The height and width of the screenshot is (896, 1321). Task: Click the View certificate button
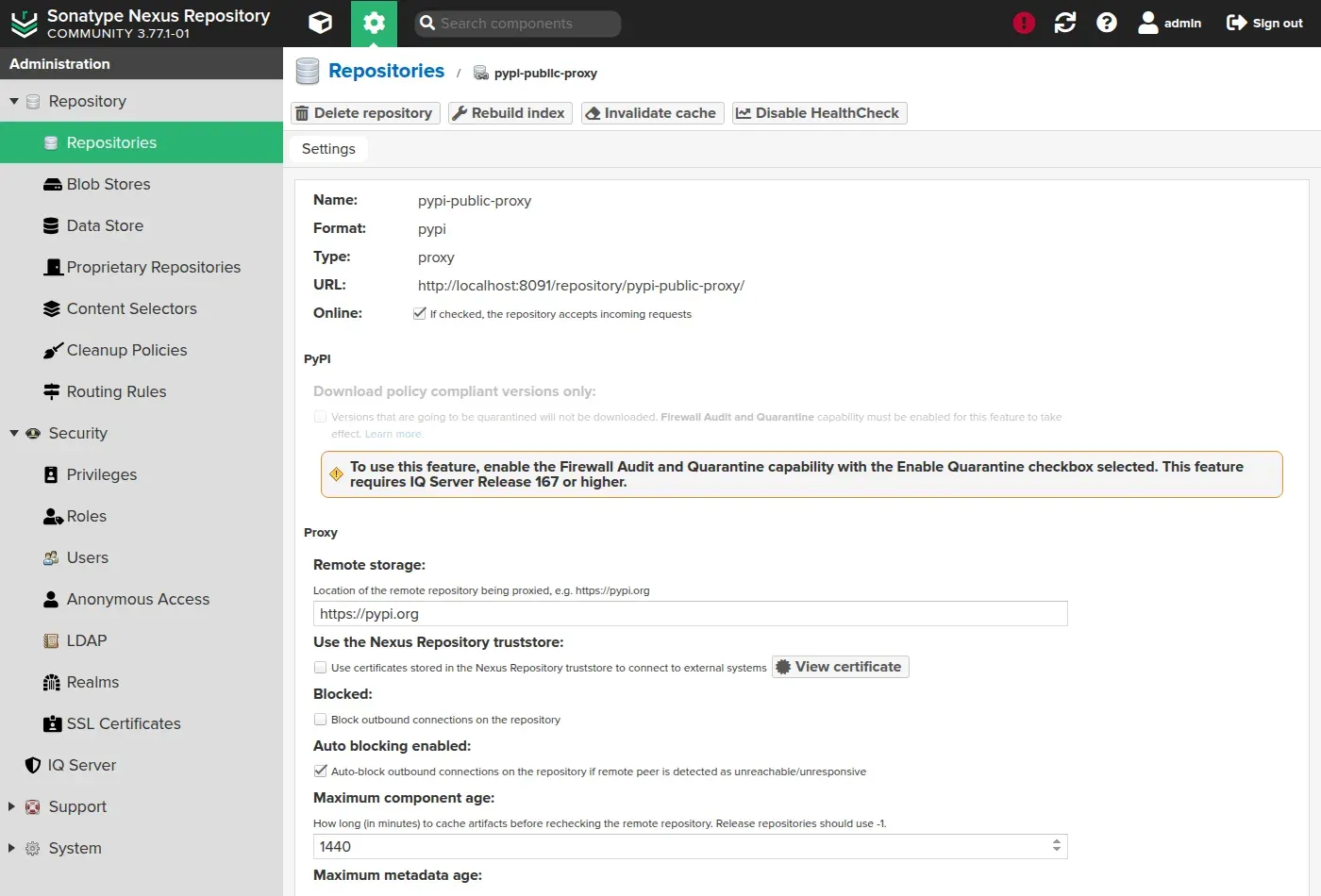tap(840, 667)
